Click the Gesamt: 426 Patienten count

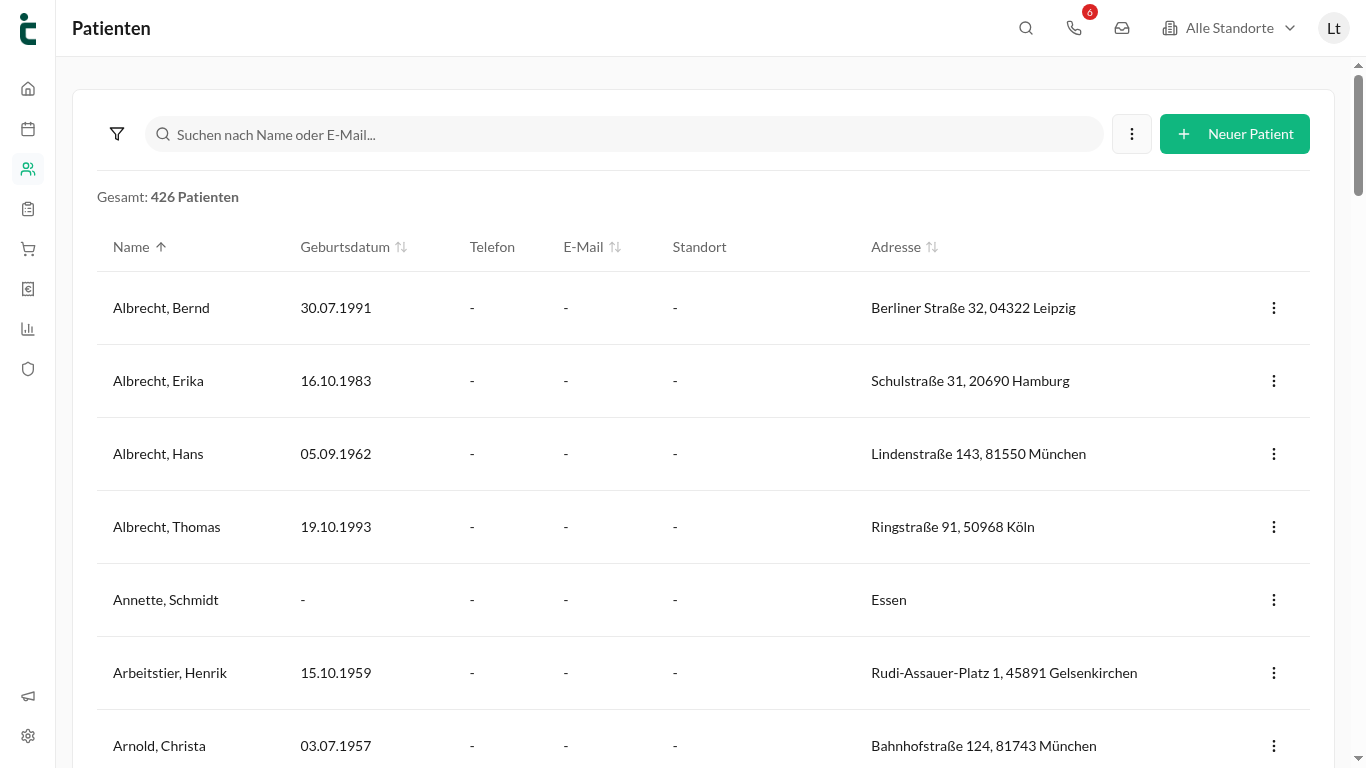tap(168, 197)
